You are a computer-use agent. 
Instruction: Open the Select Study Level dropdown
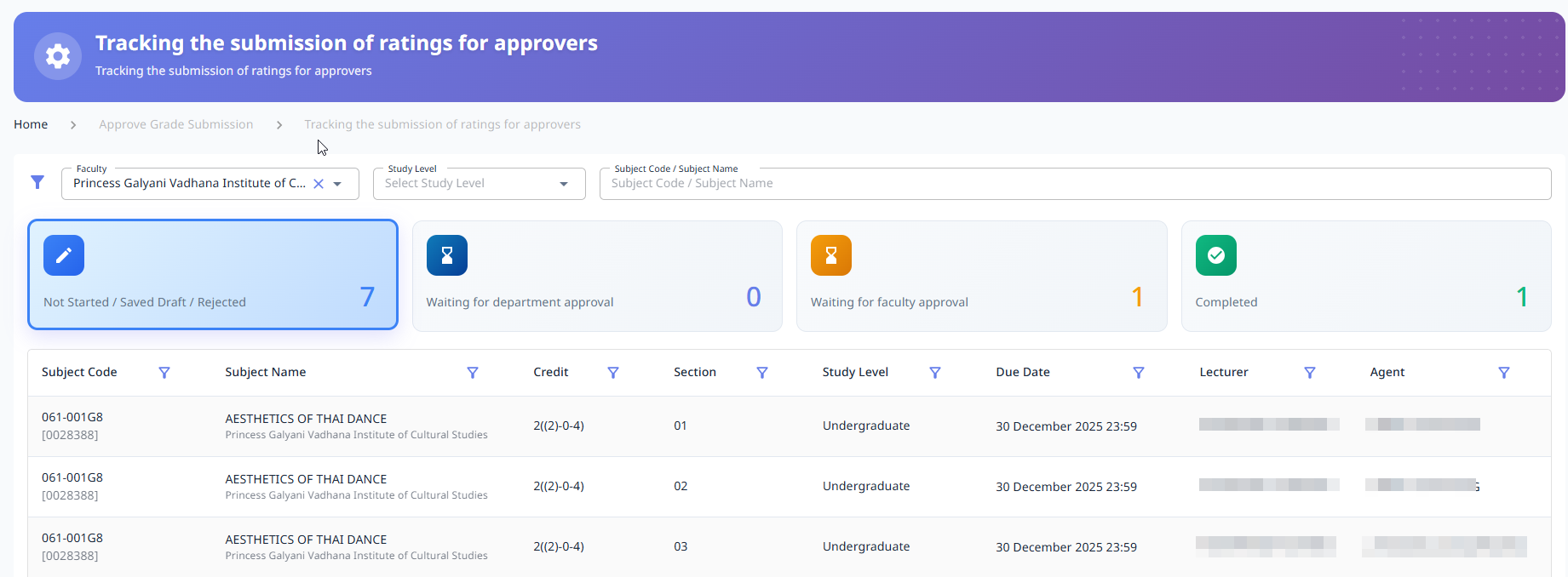pyautogui.click(x=479, y=184)
